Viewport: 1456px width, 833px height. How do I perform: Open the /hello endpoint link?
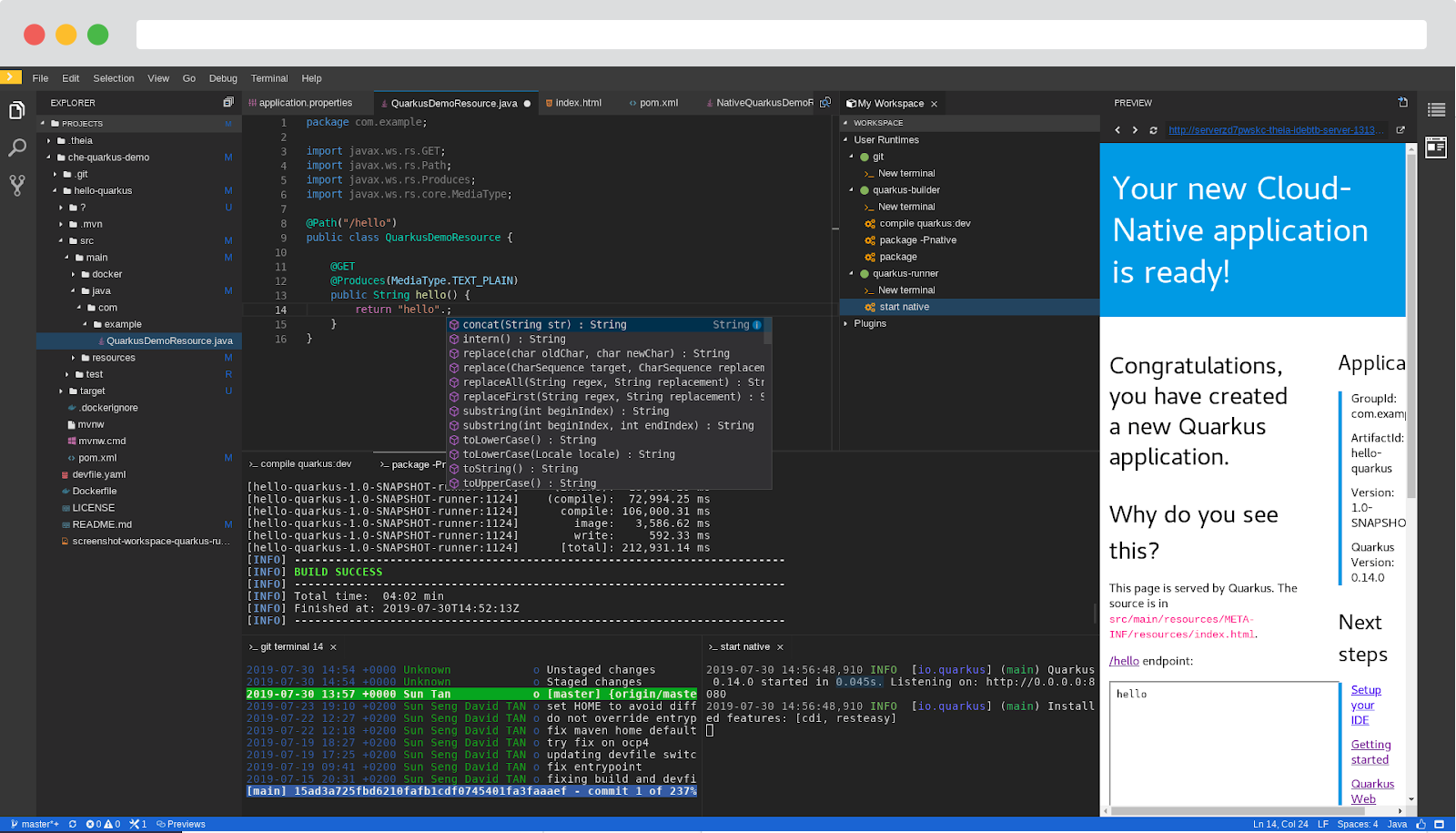(x=1125, y=661)
